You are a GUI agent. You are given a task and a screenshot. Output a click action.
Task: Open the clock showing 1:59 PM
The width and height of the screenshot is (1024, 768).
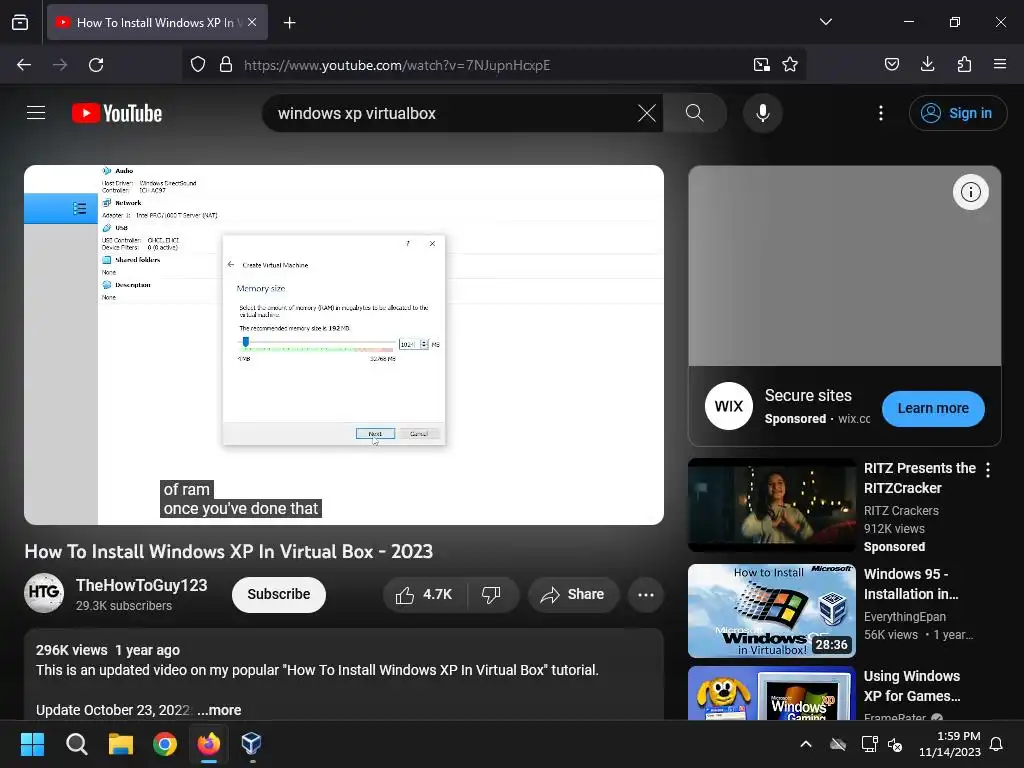950,744
